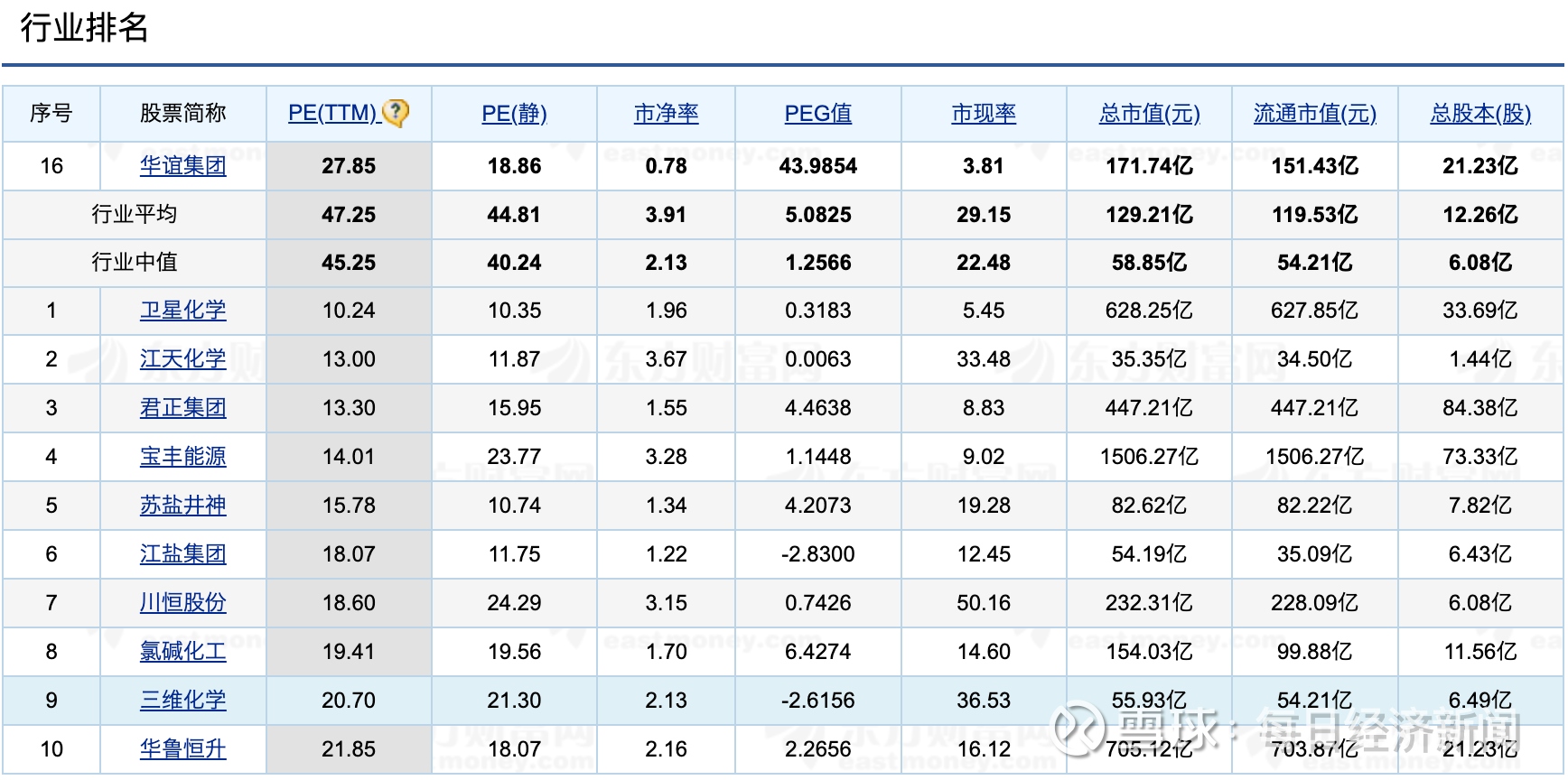Open 江天化学 stock page
The height and width of the screenshot is (780, 1568).
(x=183, y=359)
